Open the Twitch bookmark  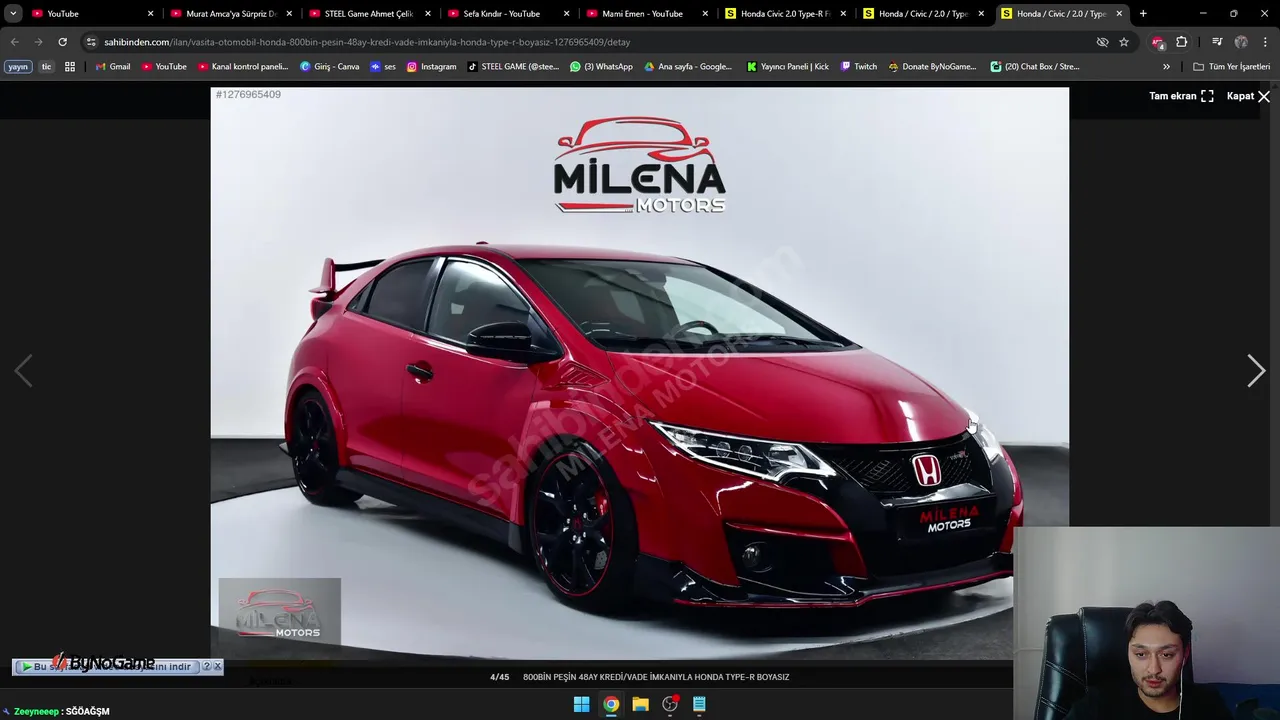coord(859,67)
